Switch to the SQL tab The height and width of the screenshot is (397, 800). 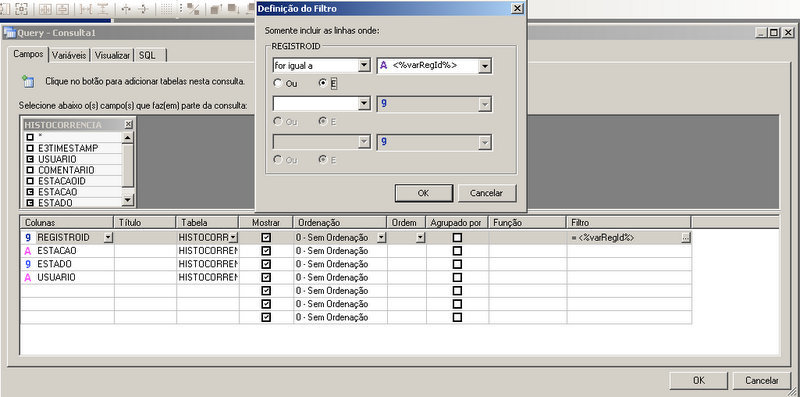pyautogui.click(x=147, y=56)
